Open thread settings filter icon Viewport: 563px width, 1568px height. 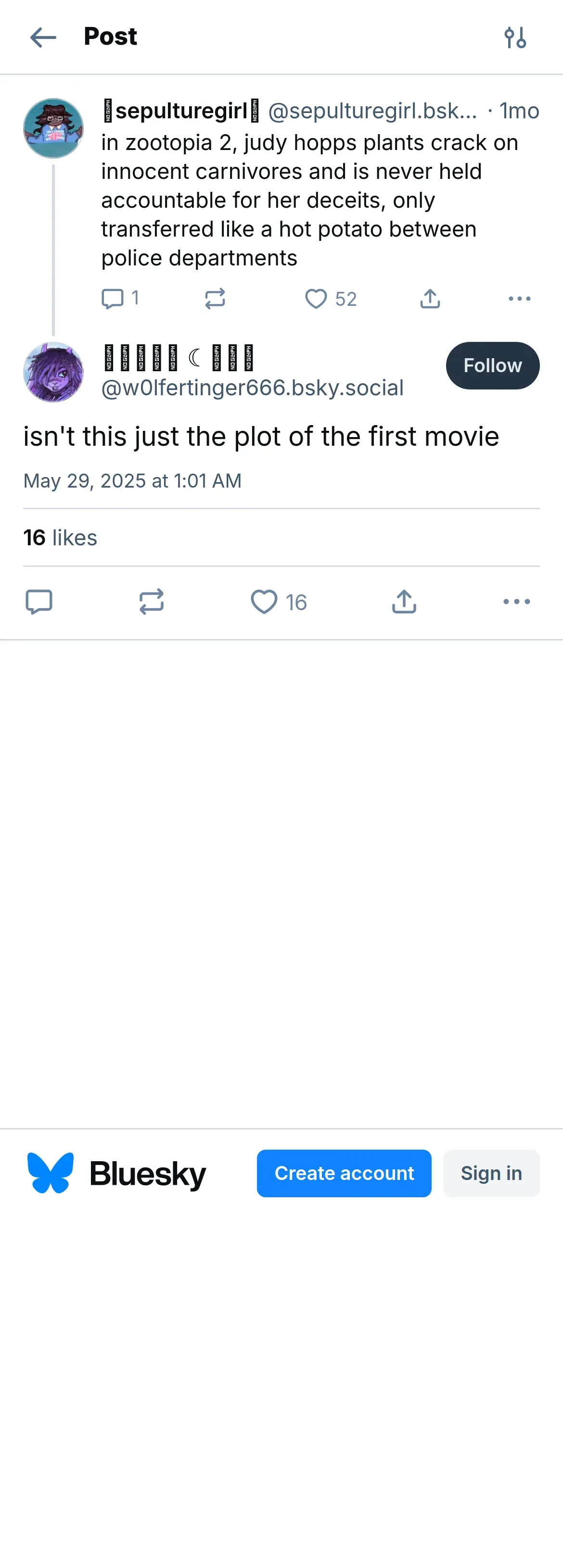pos(515,38)
